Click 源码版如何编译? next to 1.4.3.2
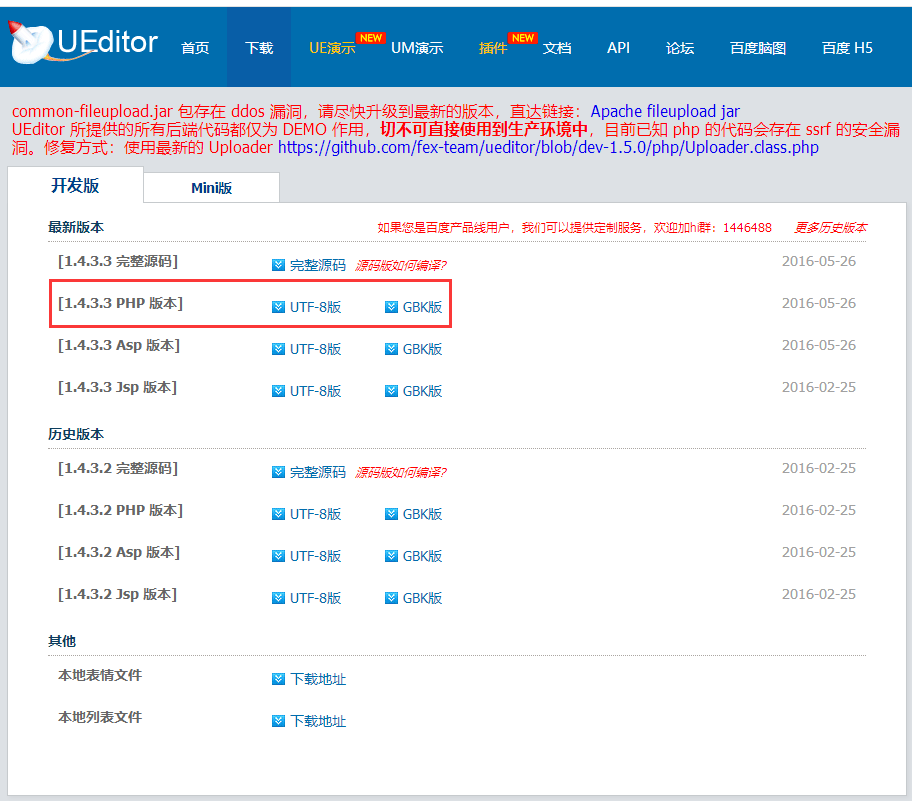912x801 pixels. tap(401, 472)
